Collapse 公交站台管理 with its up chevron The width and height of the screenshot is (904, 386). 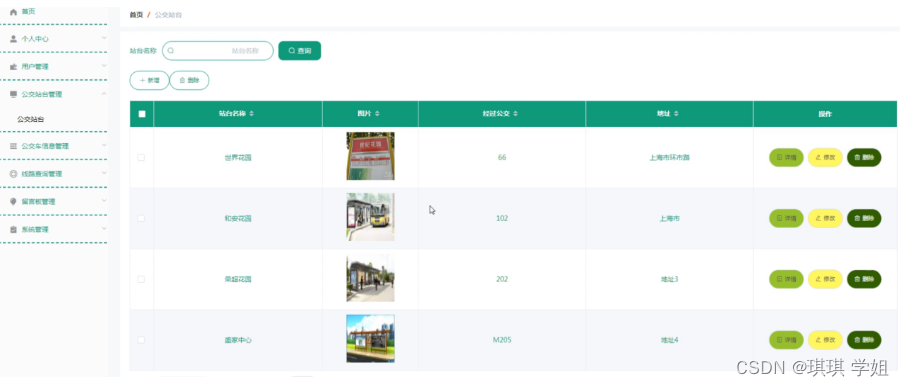(104, 93)
